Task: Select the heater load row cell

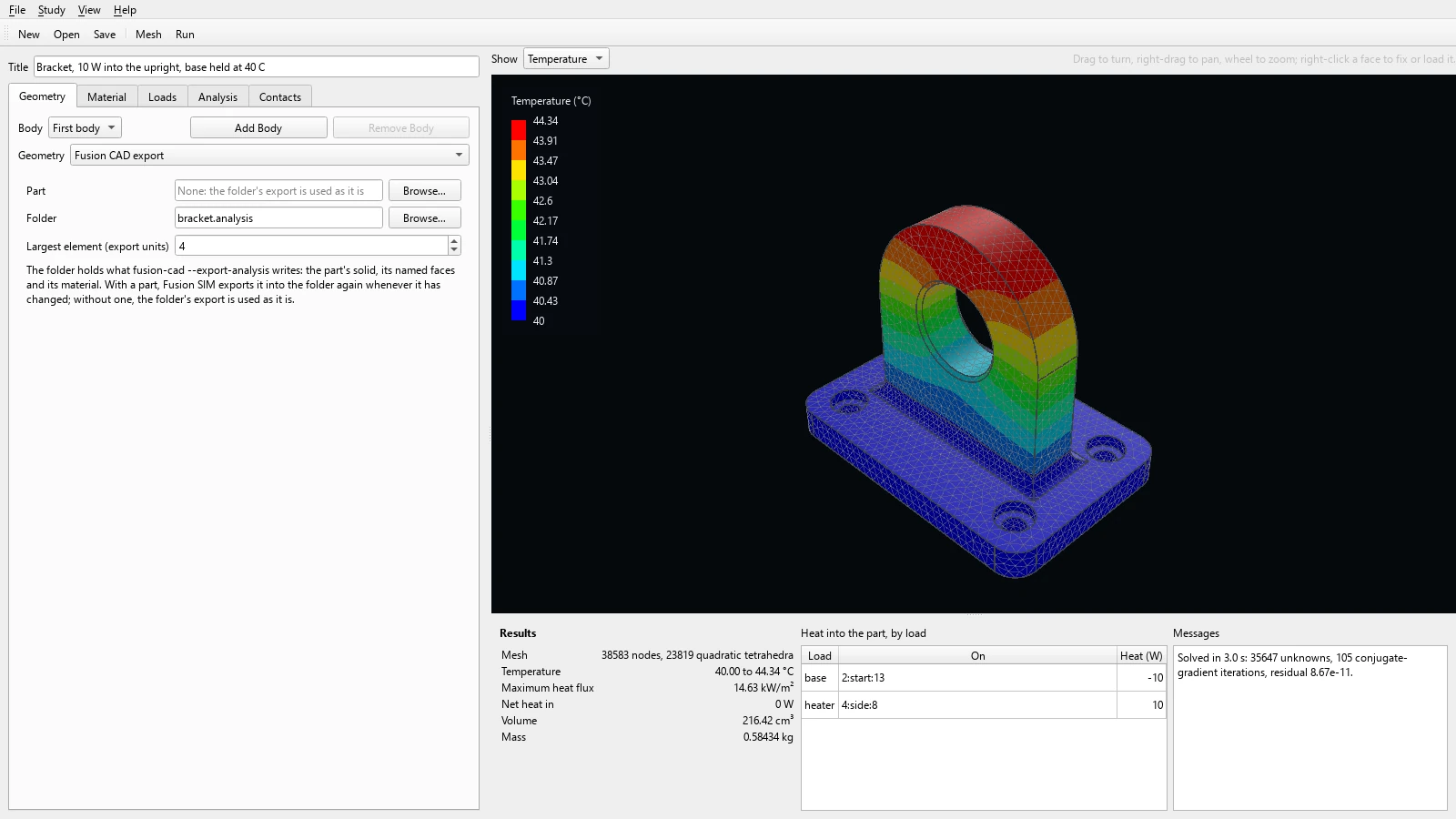Action: (x=820, y=705)
